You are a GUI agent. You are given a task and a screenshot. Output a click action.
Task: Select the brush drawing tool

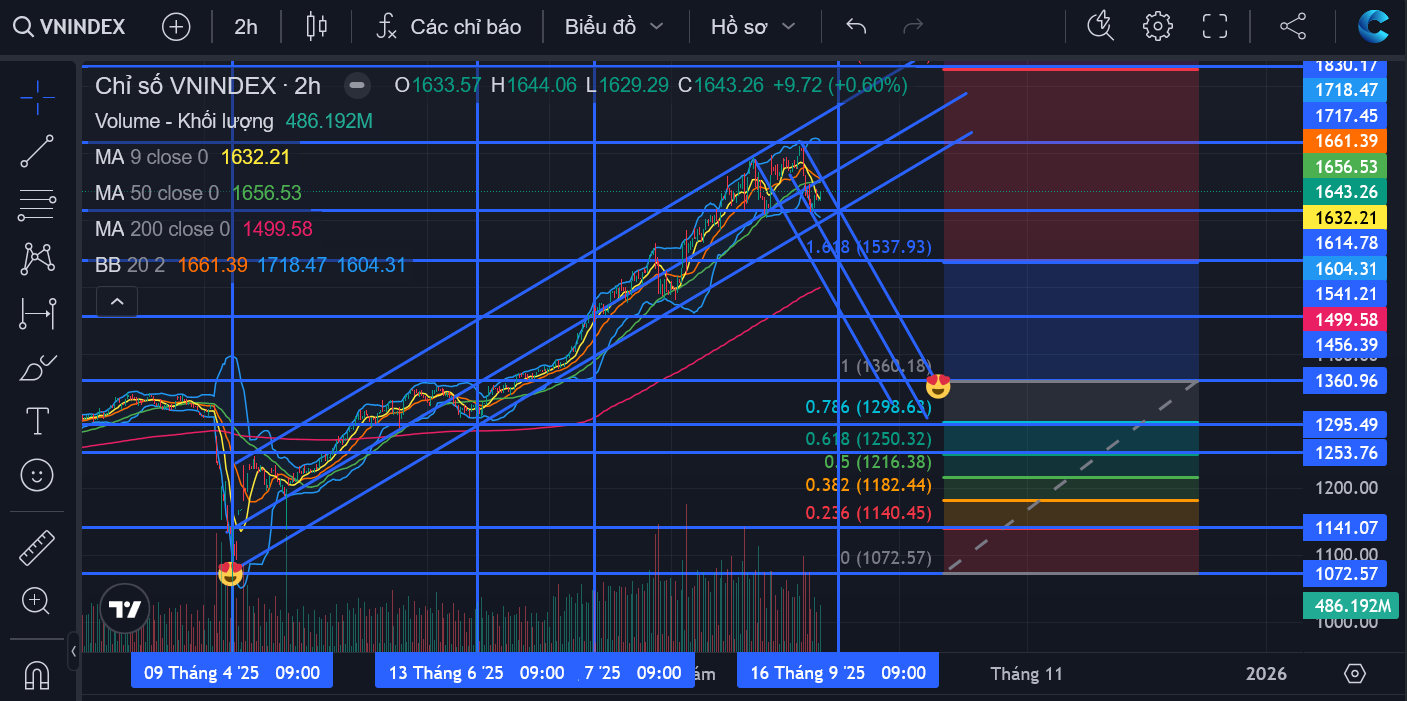coord(37,368)
